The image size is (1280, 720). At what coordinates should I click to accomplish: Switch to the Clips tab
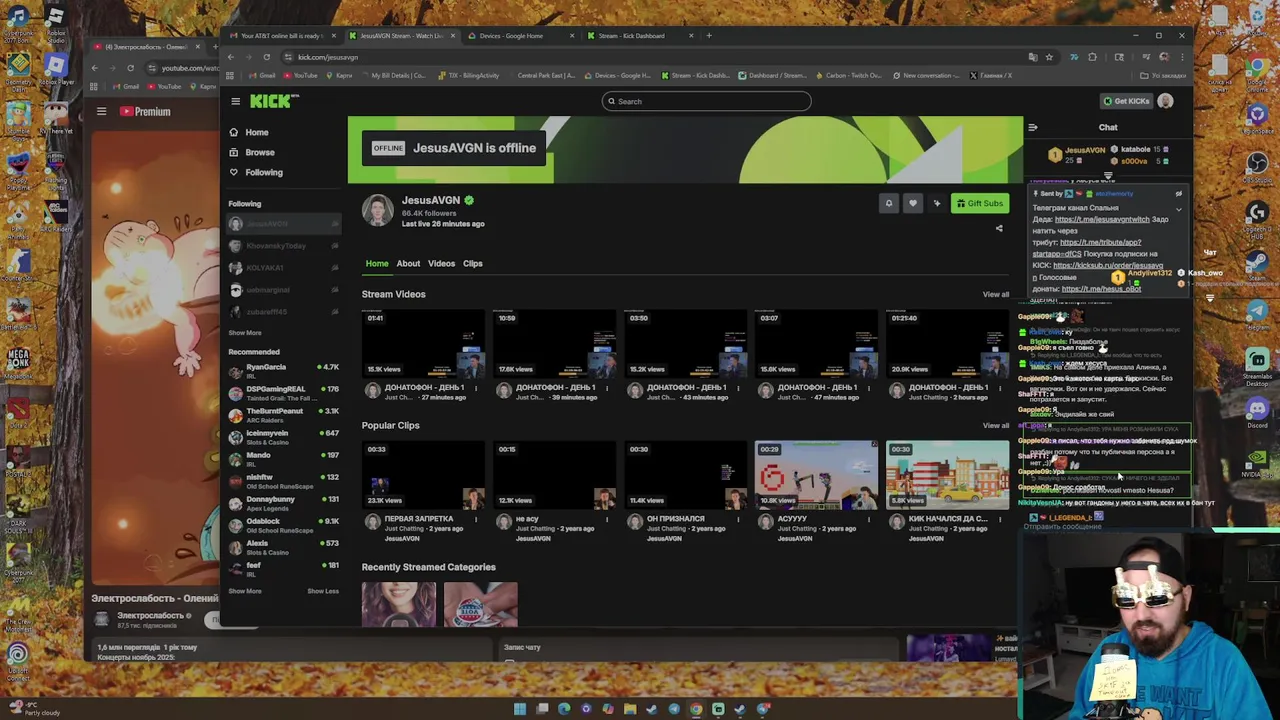[473, 264]
